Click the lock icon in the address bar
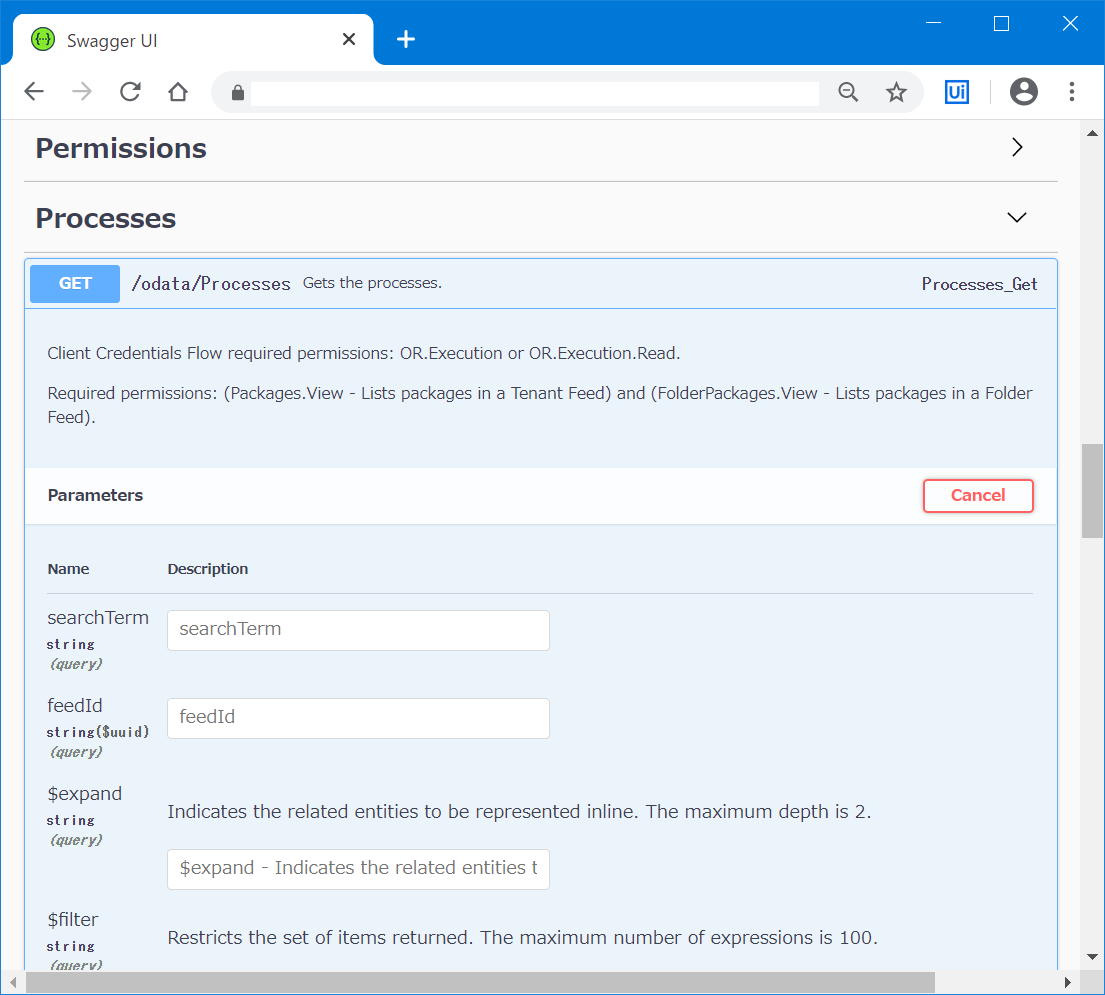Viewport: 1105px width, 995px height. (x=237, y=92)
